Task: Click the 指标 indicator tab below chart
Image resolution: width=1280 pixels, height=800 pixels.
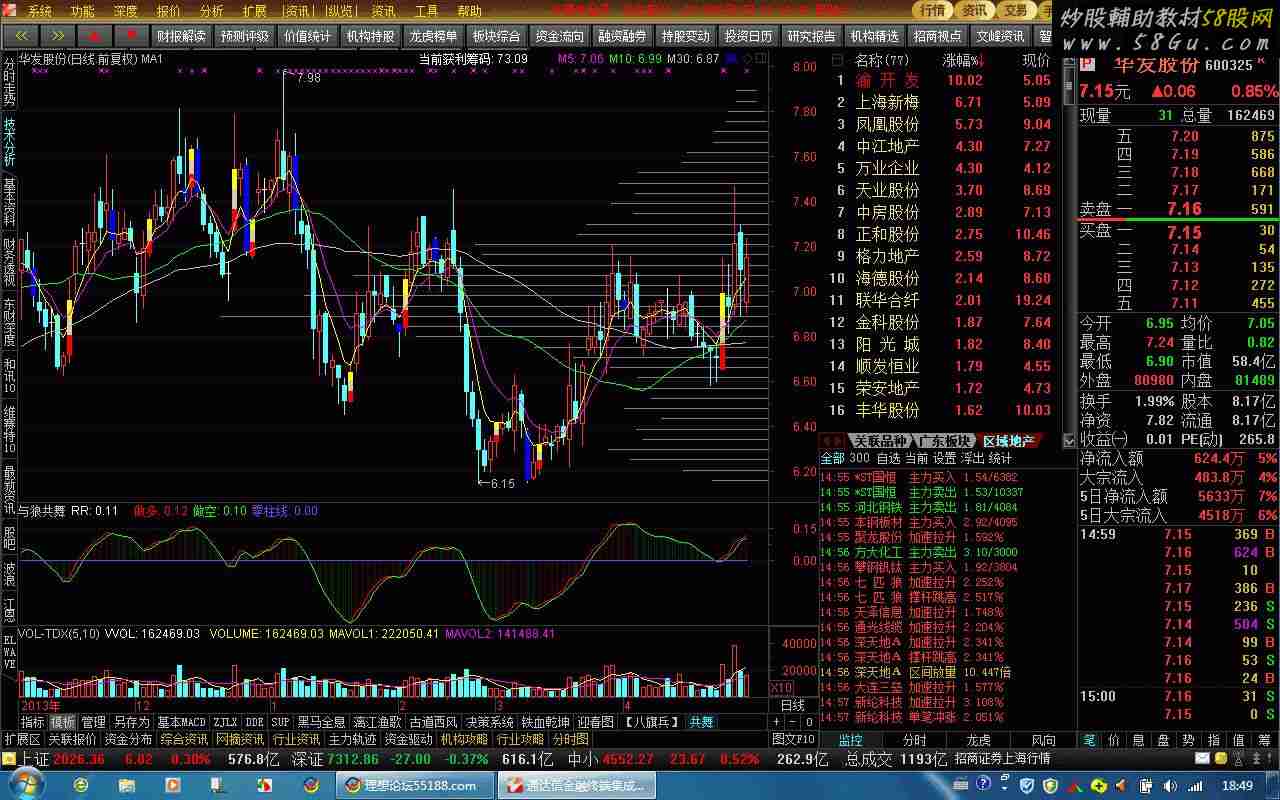Action: pyautogui.click(x=33, y=722)
